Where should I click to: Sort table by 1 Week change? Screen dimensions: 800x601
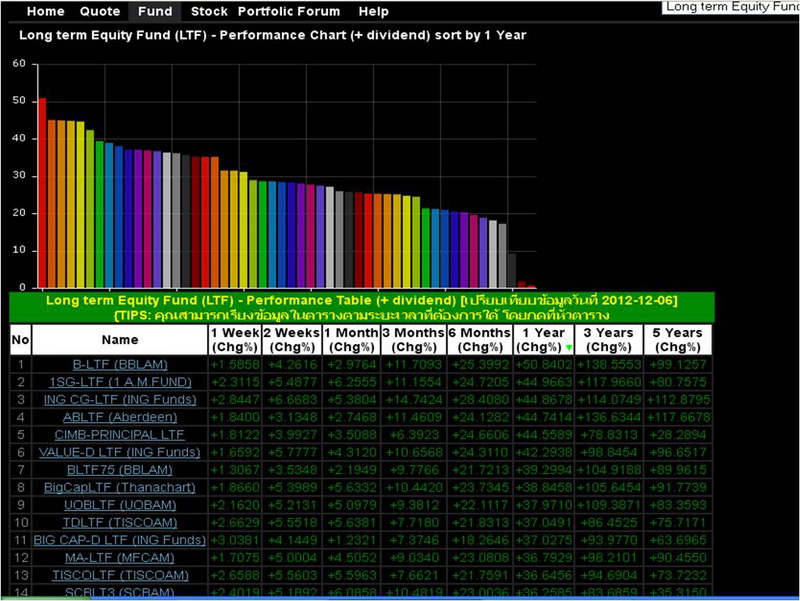(235, 340)
